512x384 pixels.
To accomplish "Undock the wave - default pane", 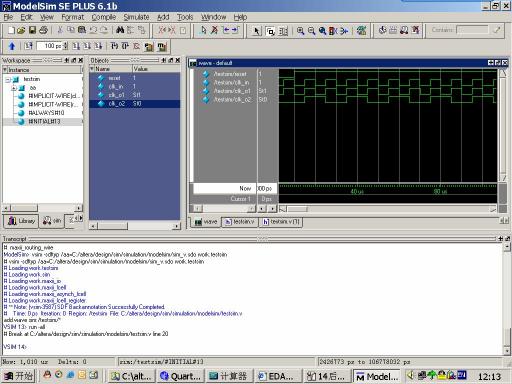I will click(x=498, y=63).
